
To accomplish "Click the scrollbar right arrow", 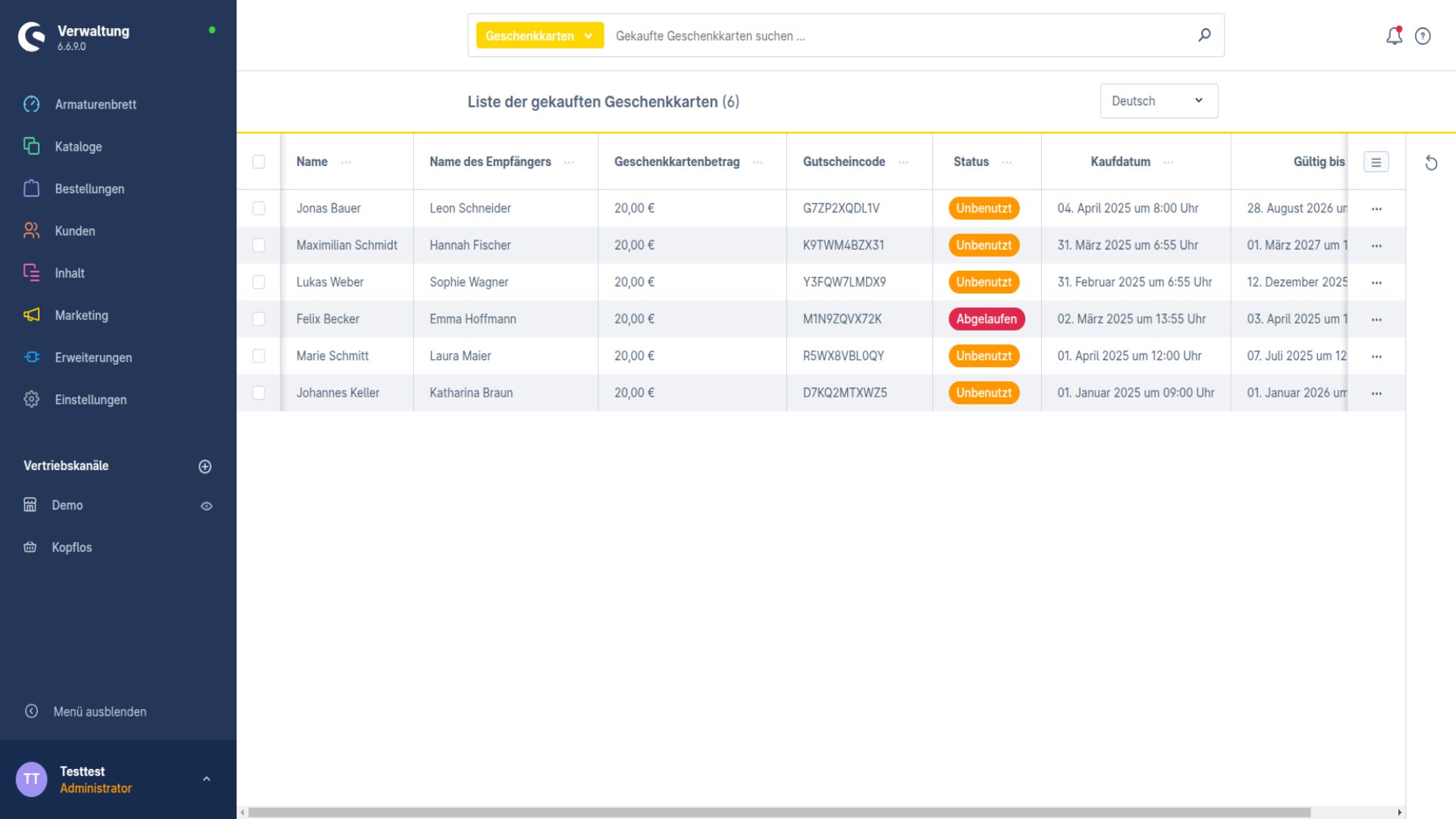I will (x=1399, y=812).
